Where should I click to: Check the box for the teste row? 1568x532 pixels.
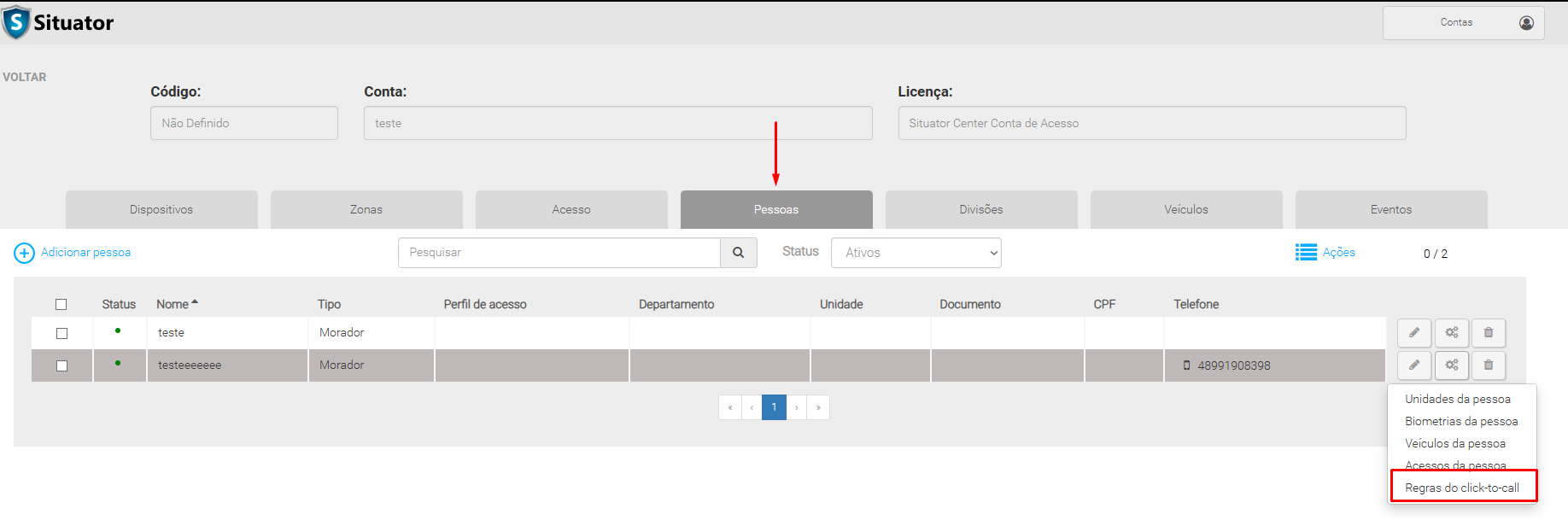coord(61,334)
